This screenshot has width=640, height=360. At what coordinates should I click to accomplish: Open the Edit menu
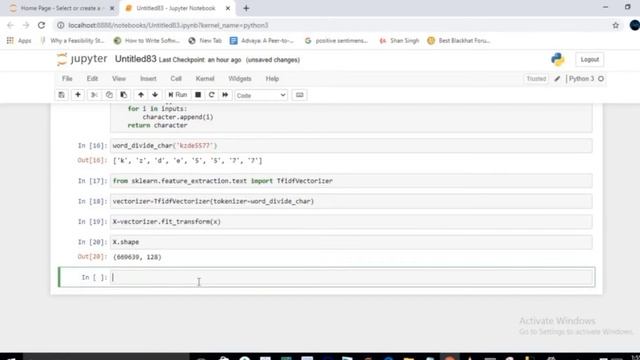(92, 79)
